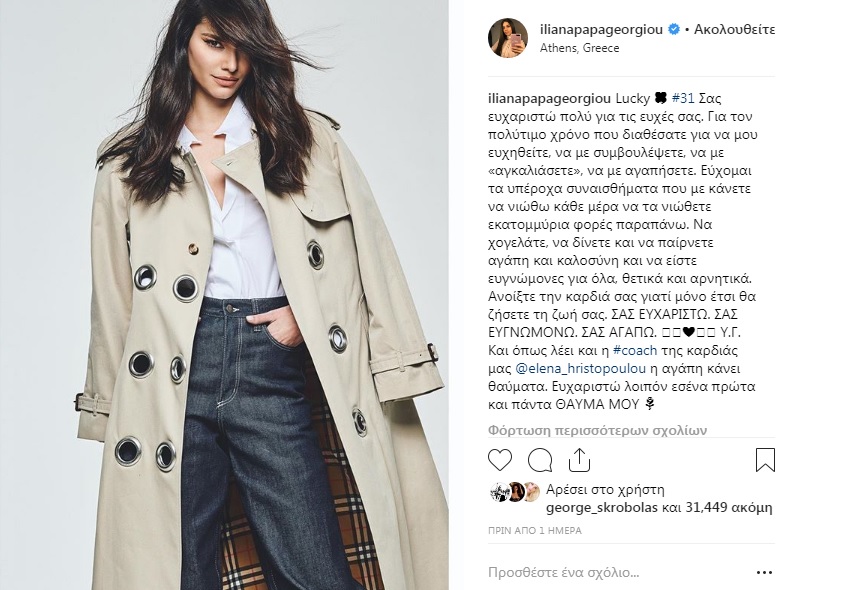
Task: Open the three-dot more options menu
Action: 764,572
